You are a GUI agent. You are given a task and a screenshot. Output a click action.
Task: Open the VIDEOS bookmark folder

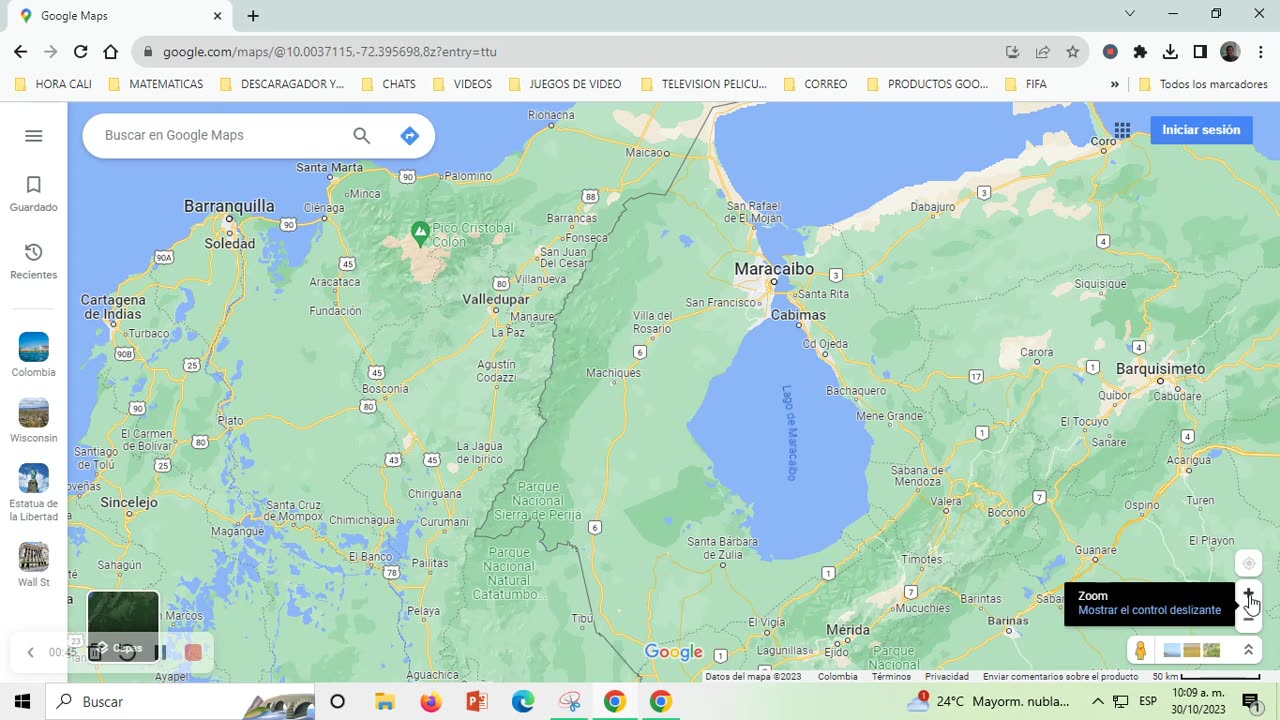[x=462, y=84]
